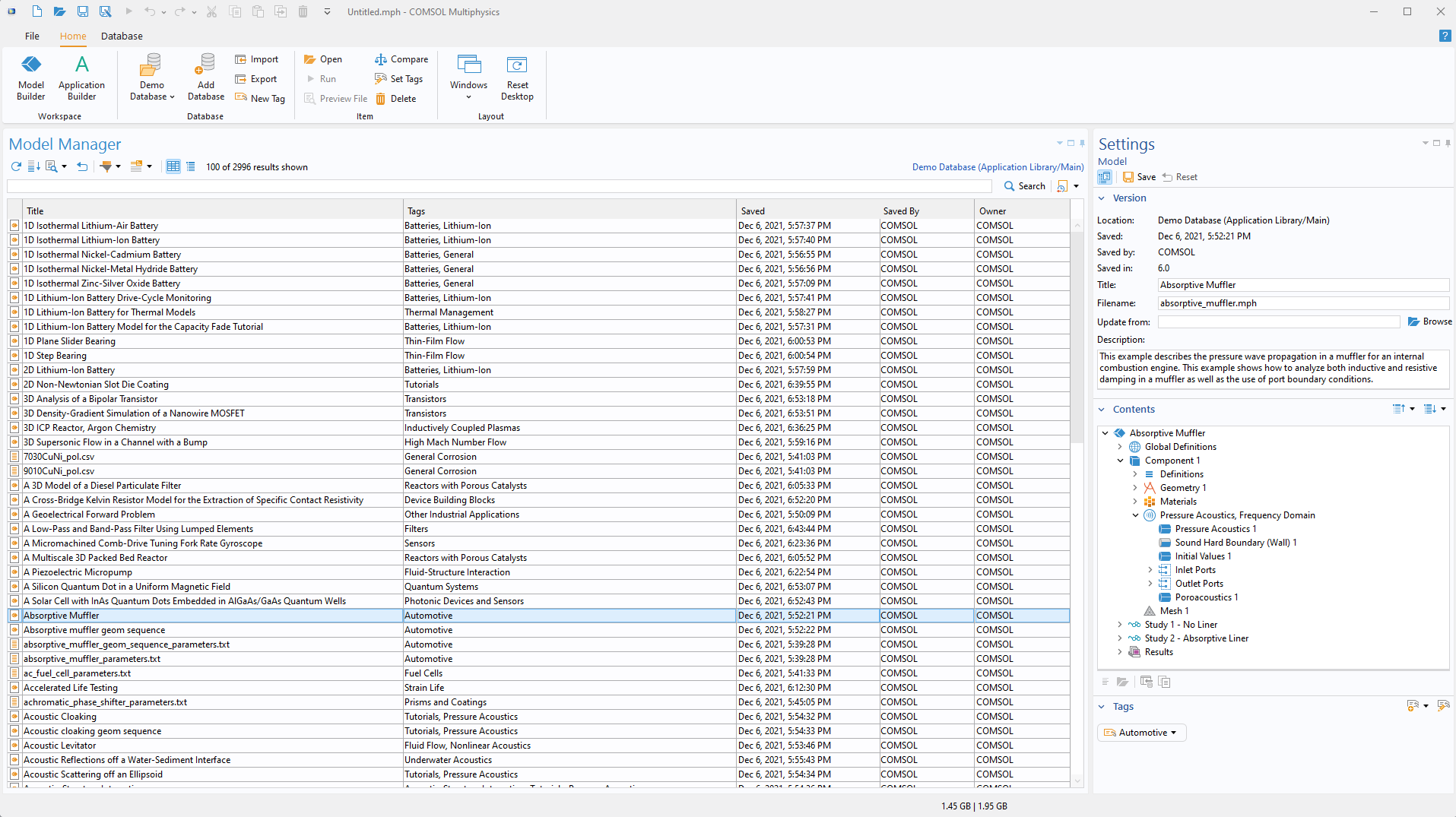Click the Save icon in title bar
The height and width of the screenshot is (817, 1456).
[82, 11]
